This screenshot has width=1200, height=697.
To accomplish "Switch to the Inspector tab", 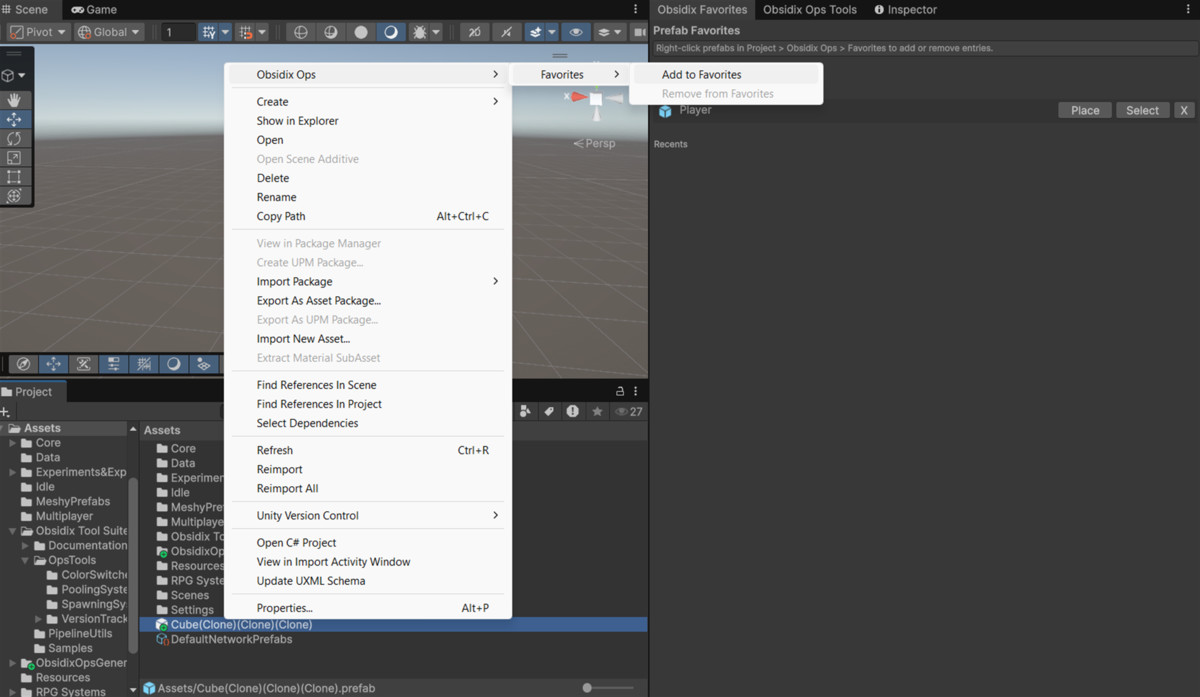I will [x=906, y=9].
